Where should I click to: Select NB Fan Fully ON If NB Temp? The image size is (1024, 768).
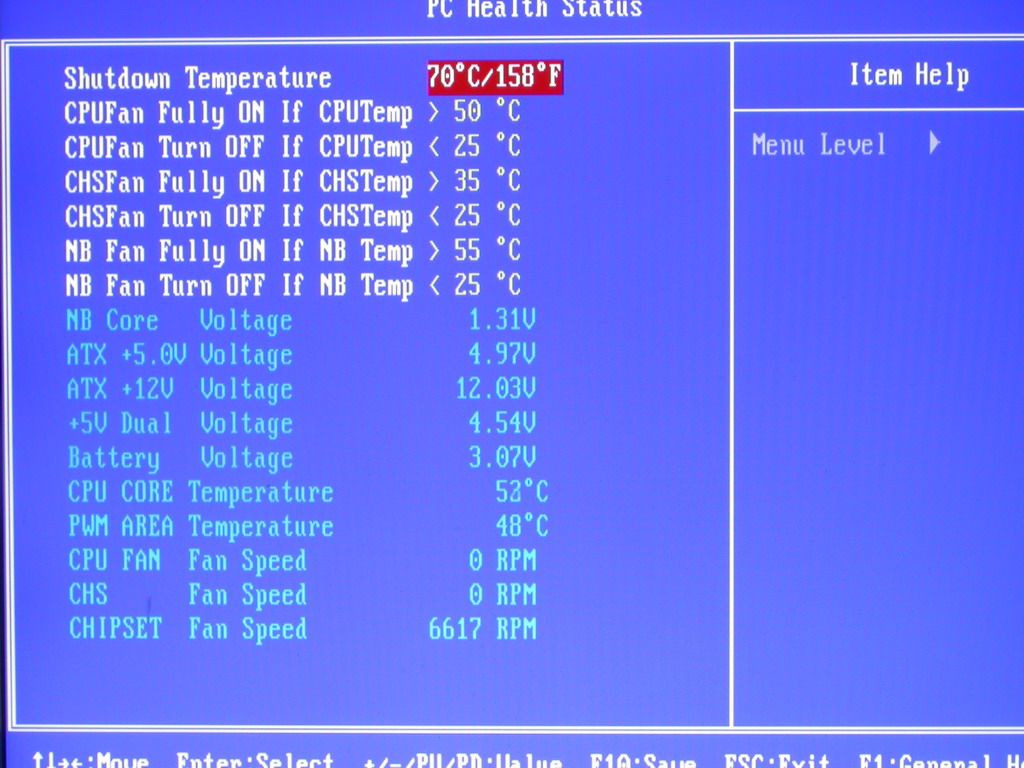coord(238,251)
